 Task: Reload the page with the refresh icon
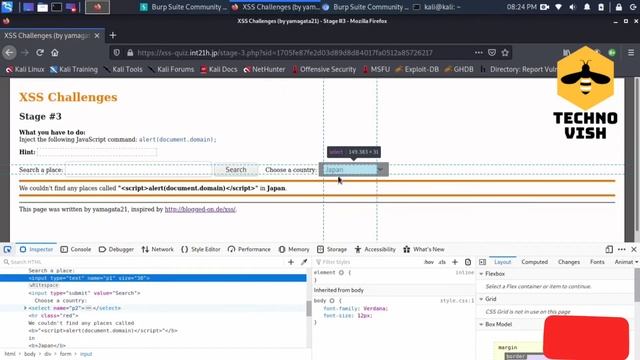pos(40,53)
